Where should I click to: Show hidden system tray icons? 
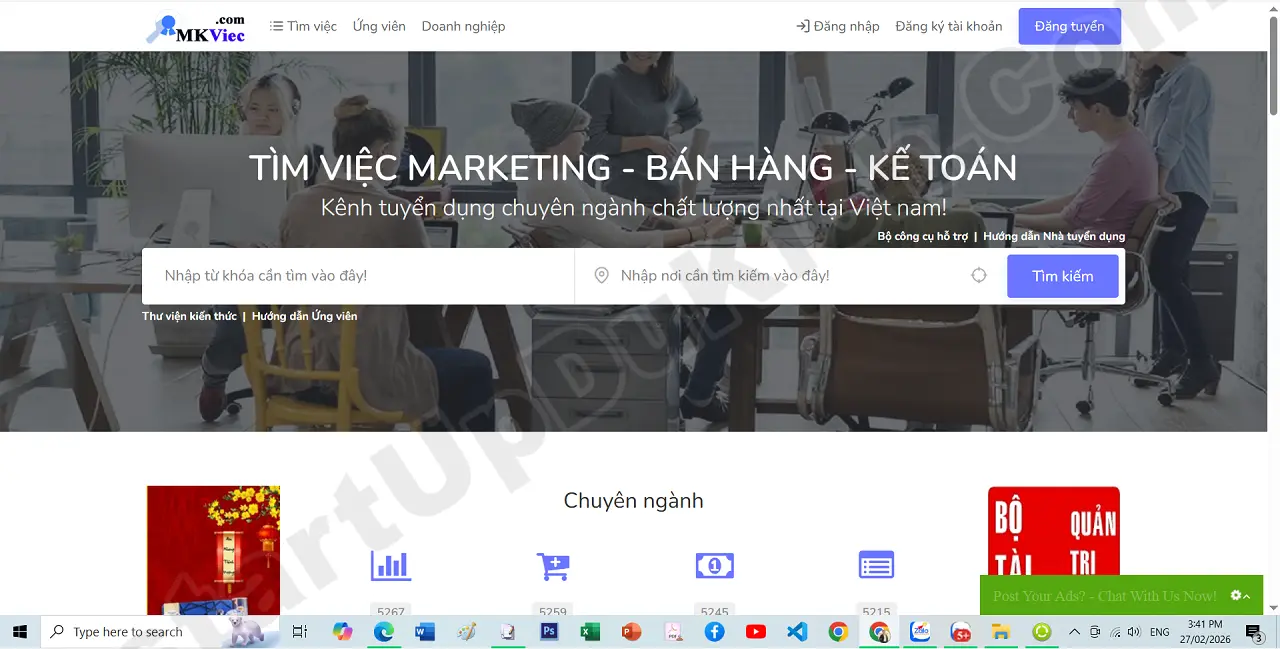pos(1074,632)
